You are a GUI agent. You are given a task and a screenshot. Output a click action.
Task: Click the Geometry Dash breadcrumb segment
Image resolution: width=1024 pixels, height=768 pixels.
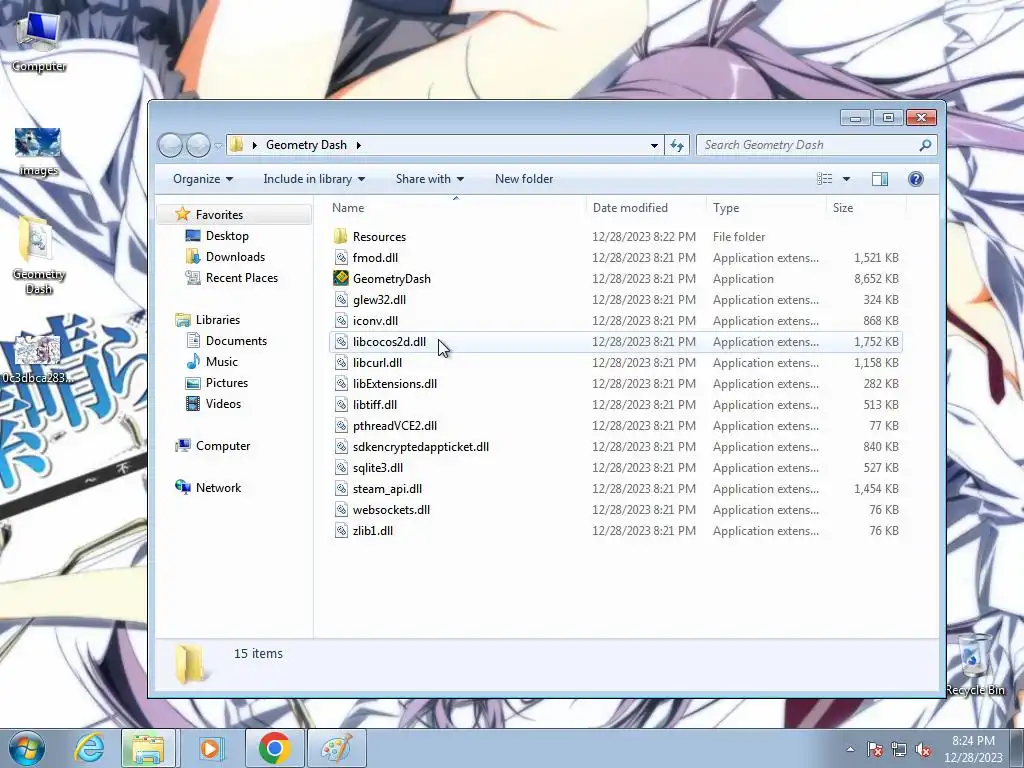(306, 145)
